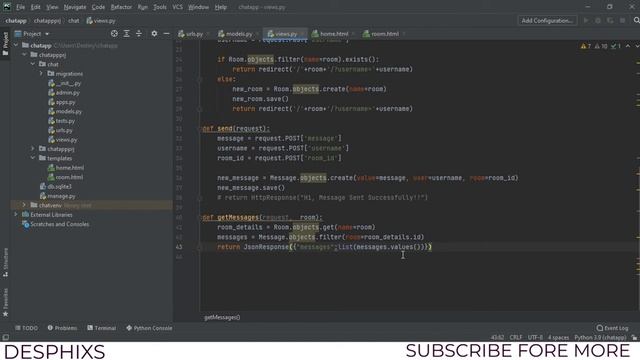Select Scratches and Consoles node
The width and height of the screenshot is (640, 360).
56,224
